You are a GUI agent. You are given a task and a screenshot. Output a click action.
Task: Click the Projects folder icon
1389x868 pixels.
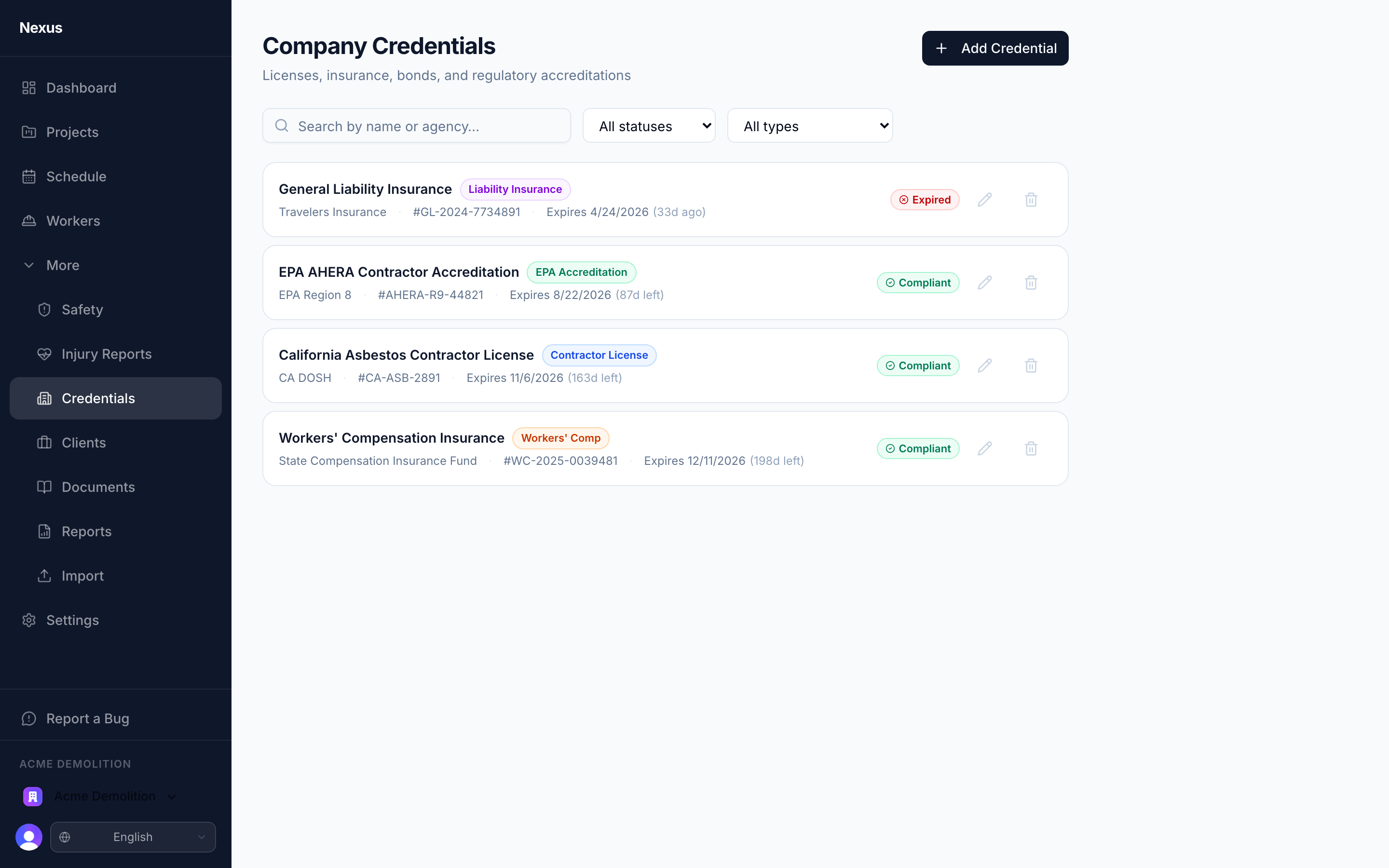pos(29,132)
